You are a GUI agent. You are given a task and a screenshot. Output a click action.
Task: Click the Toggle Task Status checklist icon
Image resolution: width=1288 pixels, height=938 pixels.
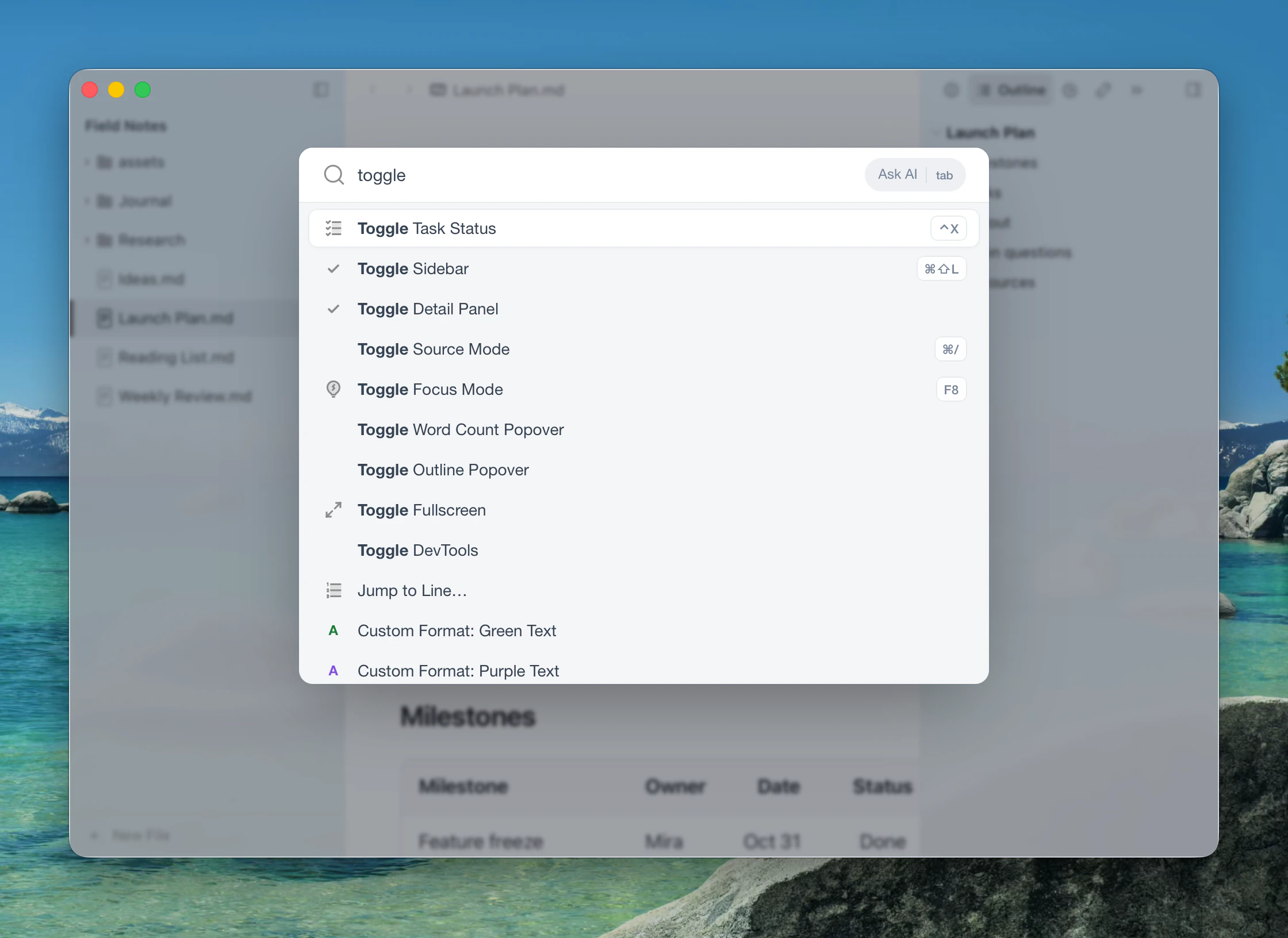tap(333, 228)
